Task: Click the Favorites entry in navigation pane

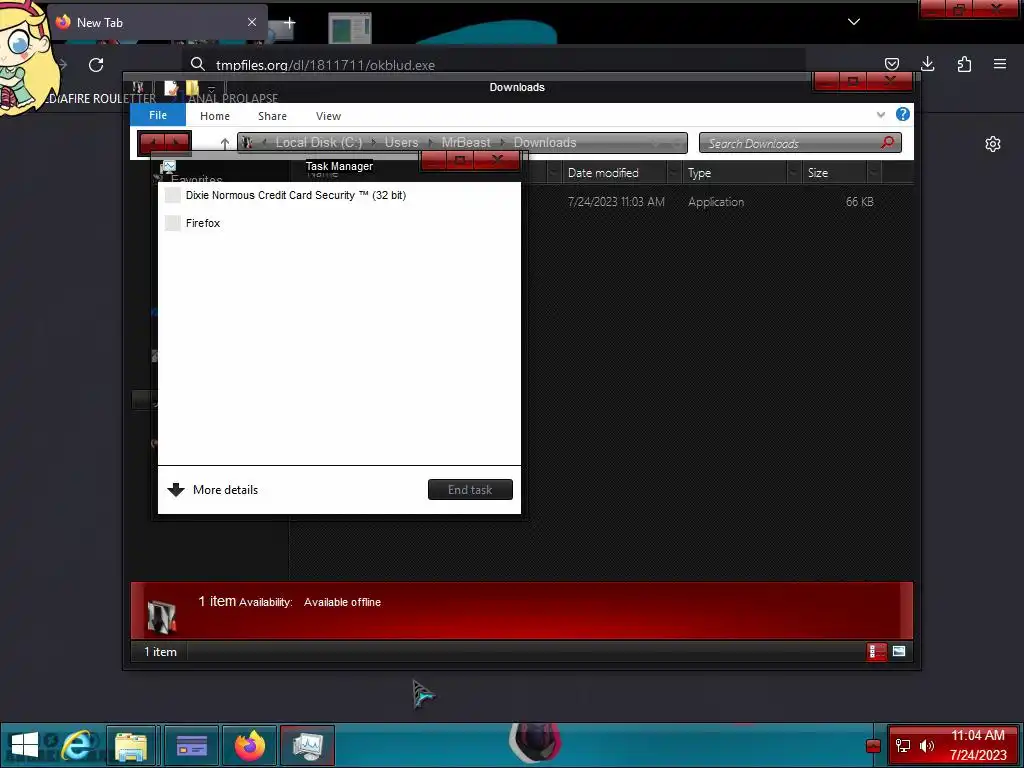Action: pyautogui.click(x=197, y=179)
